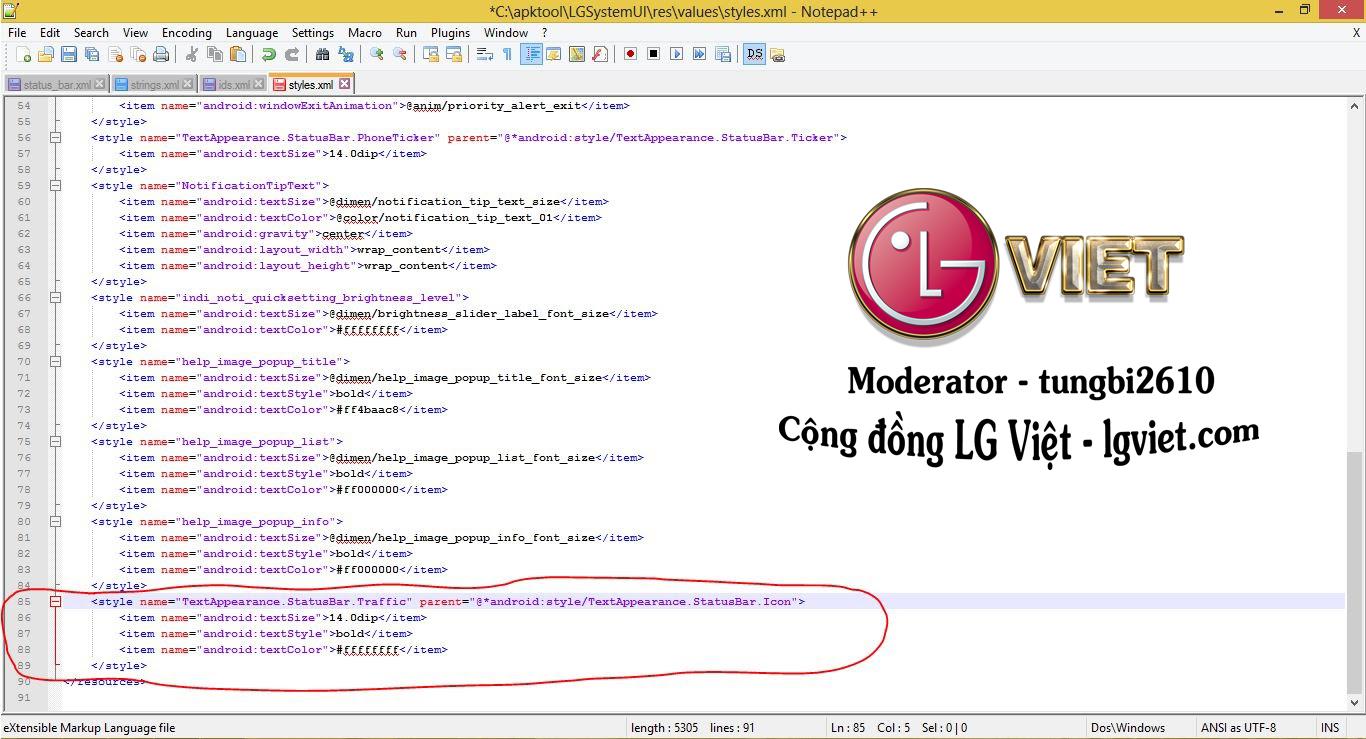Click the Print toolbar icon

(x=161, y=54)
